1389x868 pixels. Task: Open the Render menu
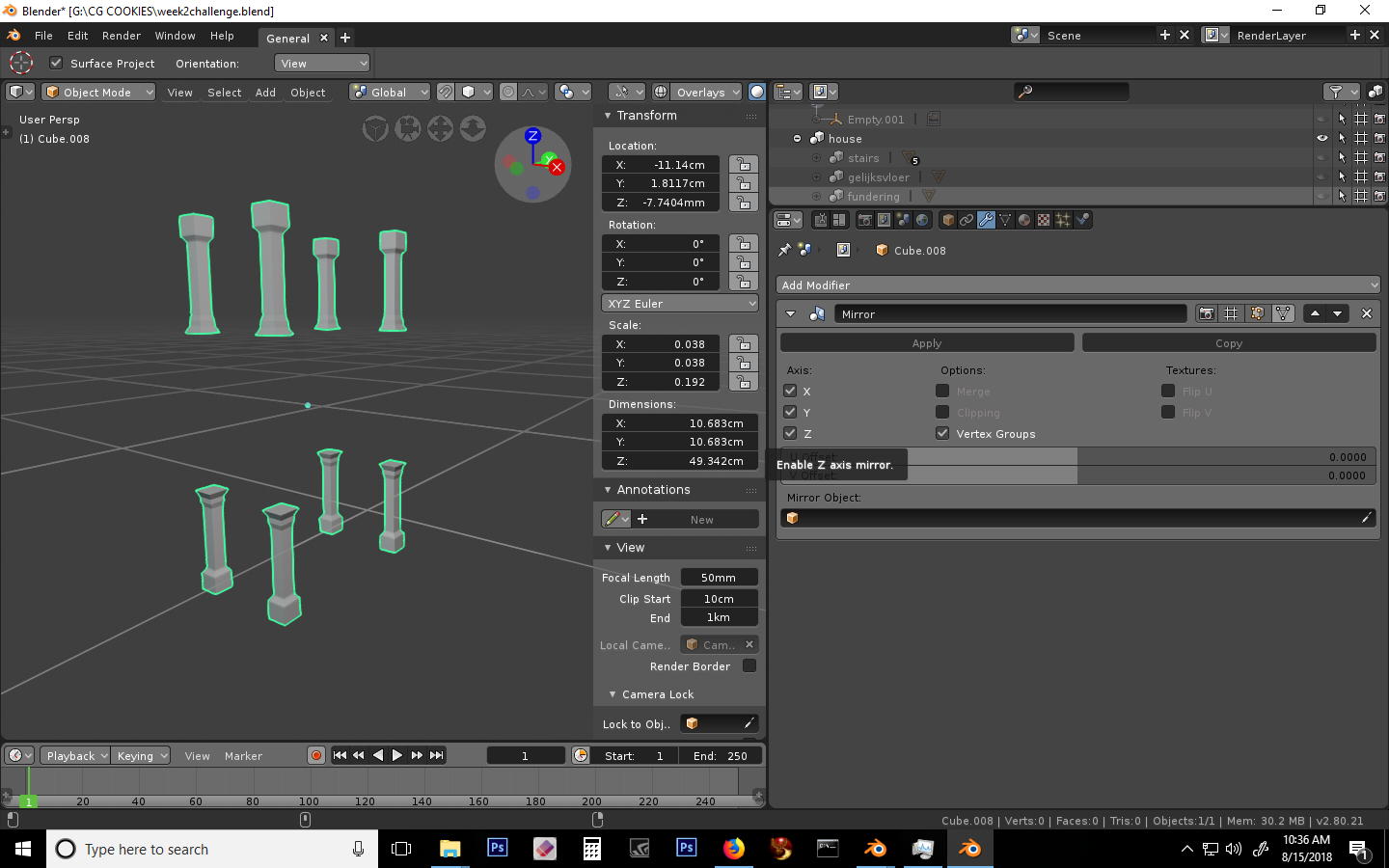point(122,36)
